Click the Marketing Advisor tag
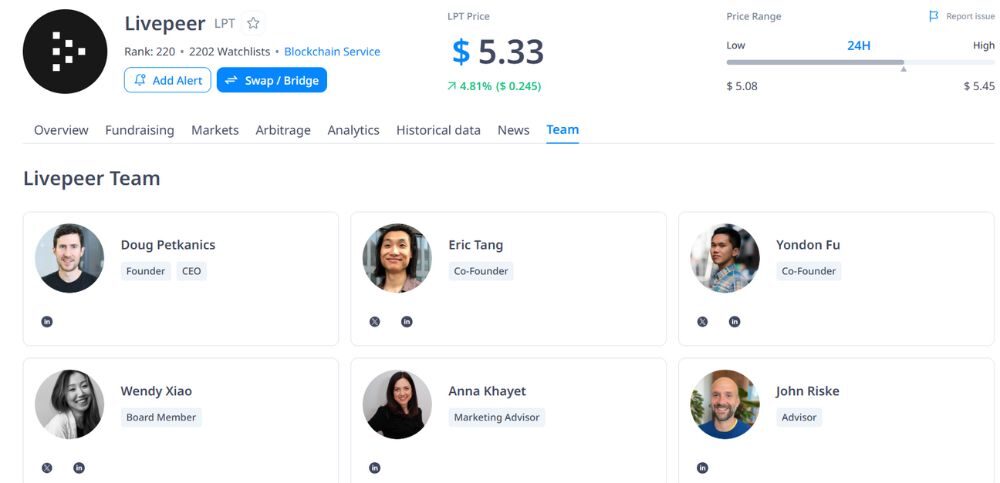This screenshot has height=483, width=1000. tap(497, 417)
